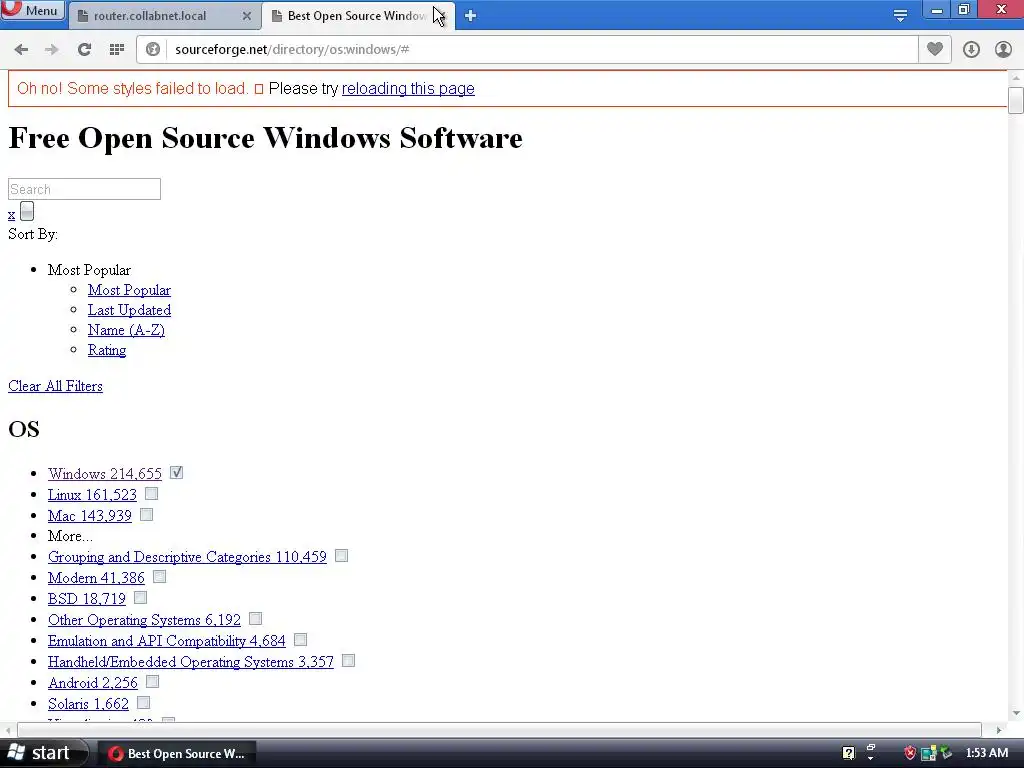This screenshot has width=1024, height=768.
Task: Open the BSD 18,719 link
Action: tap(87, 599)
